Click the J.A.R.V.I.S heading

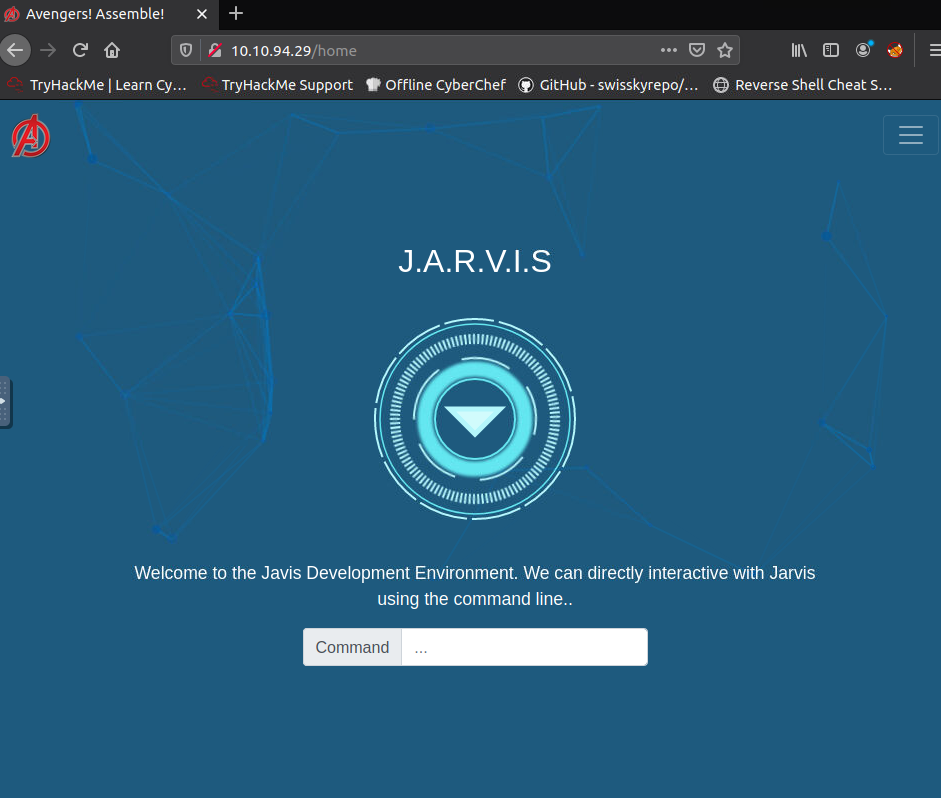point(475,261)
